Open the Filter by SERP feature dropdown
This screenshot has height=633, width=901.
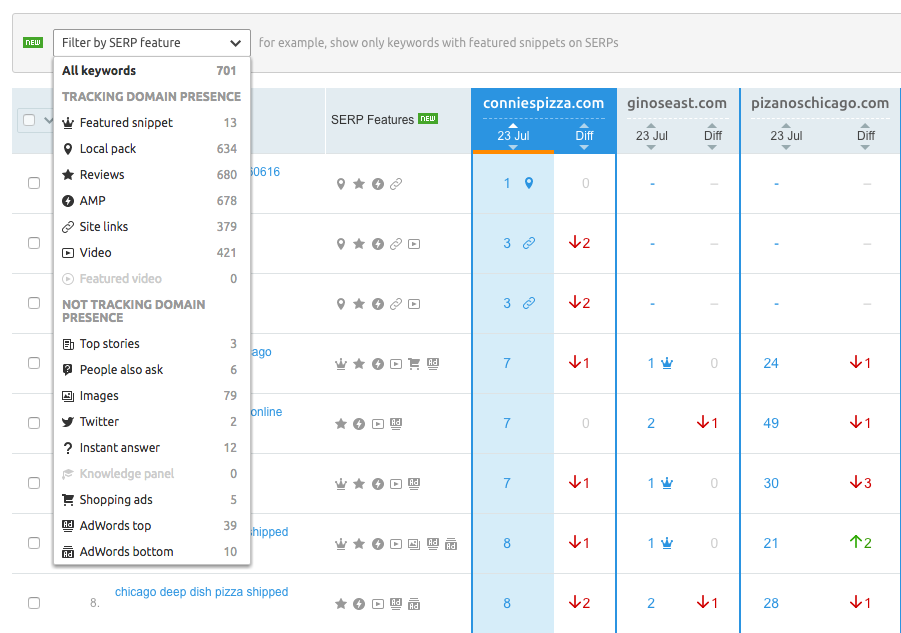pos(152,43)
